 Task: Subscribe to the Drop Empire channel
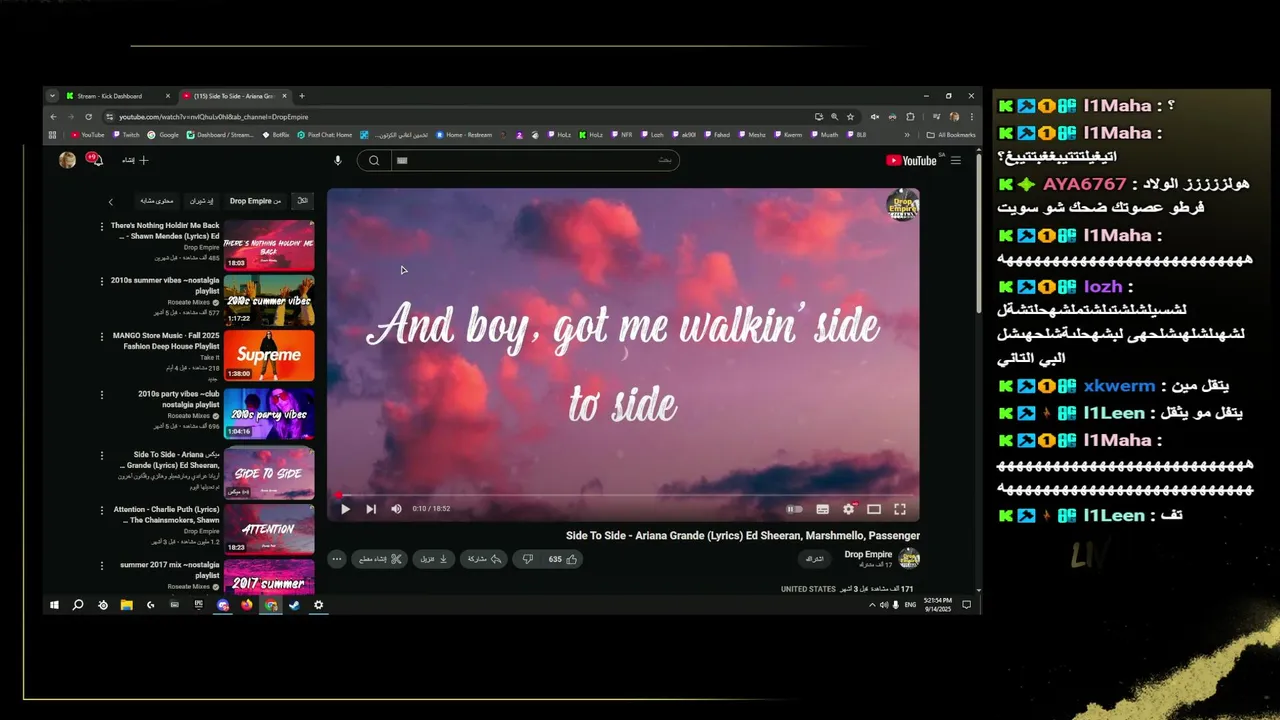pos(814,559)
